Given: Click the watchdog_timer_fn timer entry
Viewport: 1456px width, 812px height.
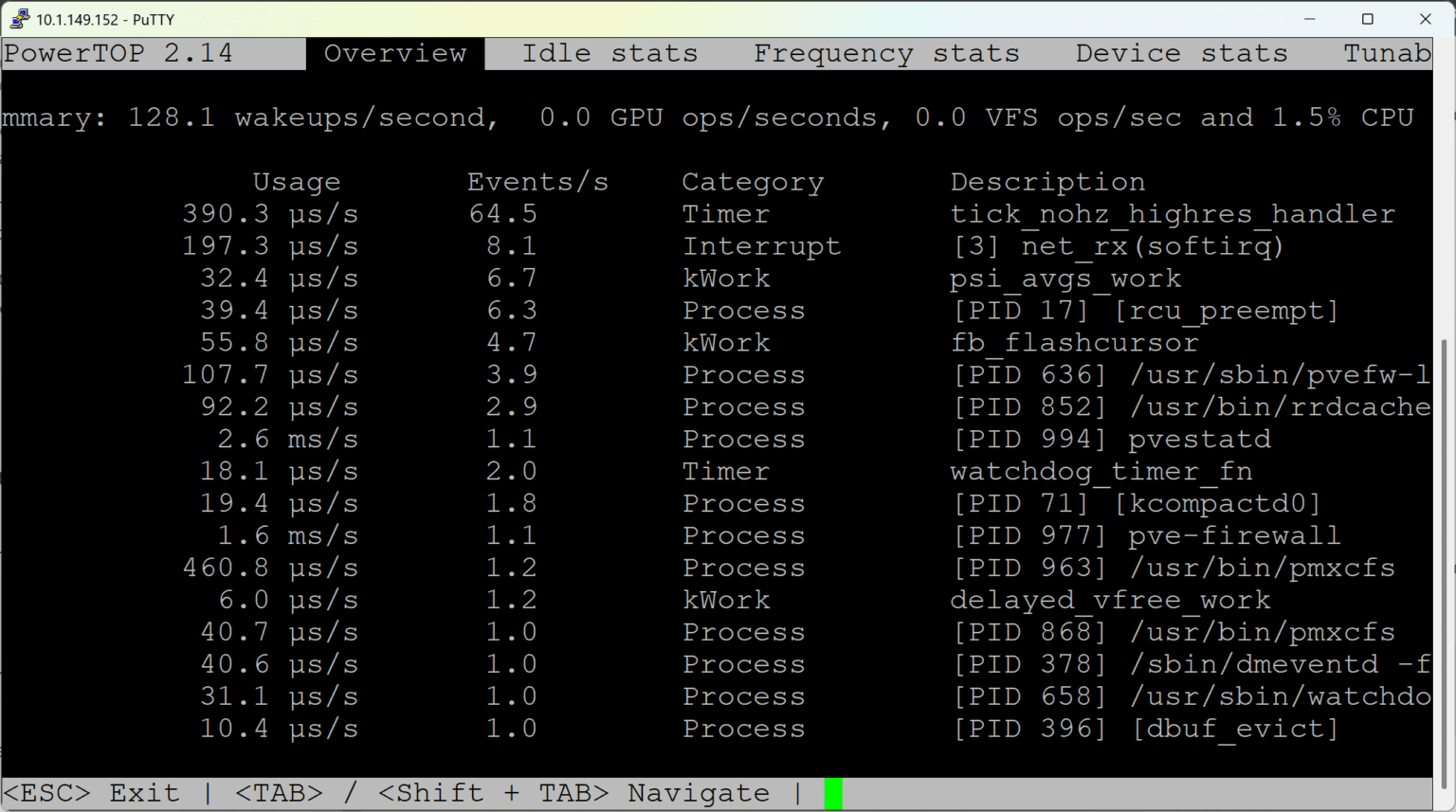Looking at the screenshot, I should (x=1101, y=471).
